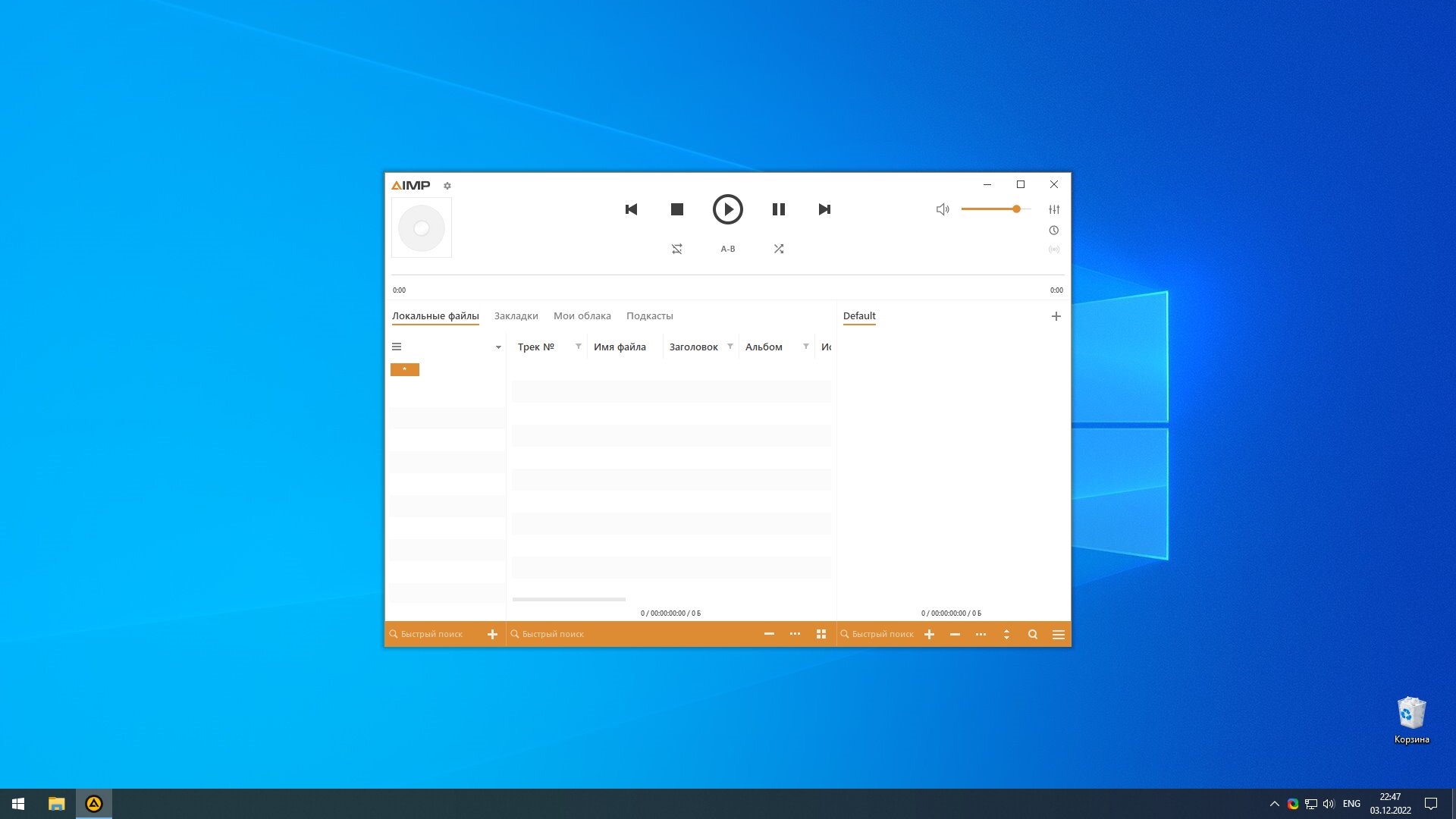Skip to the next track
This screenshot has width=1456, height=819.
824,209
